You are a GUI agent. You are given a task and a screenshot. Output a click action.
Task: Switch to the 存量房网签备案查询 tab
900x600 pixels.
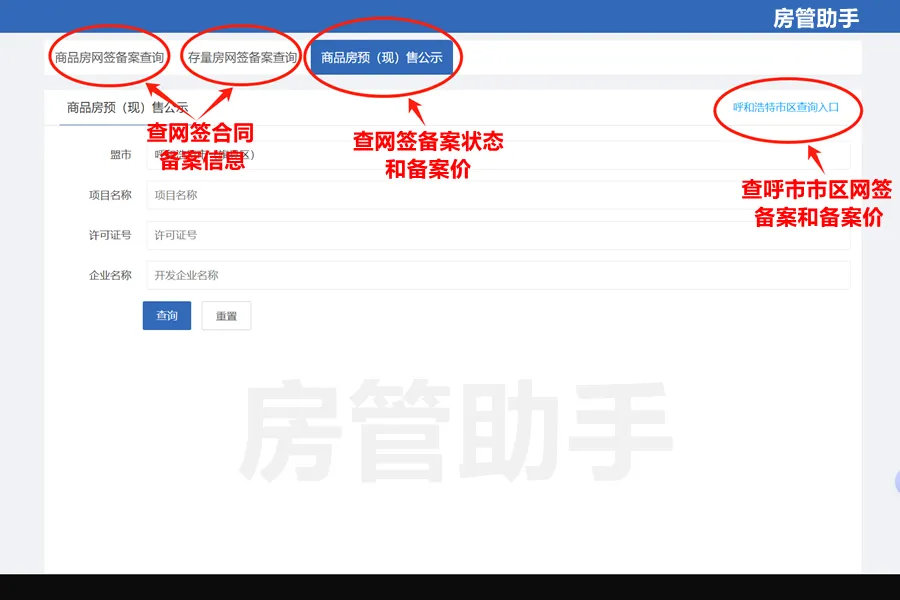(x=242, y=58)
